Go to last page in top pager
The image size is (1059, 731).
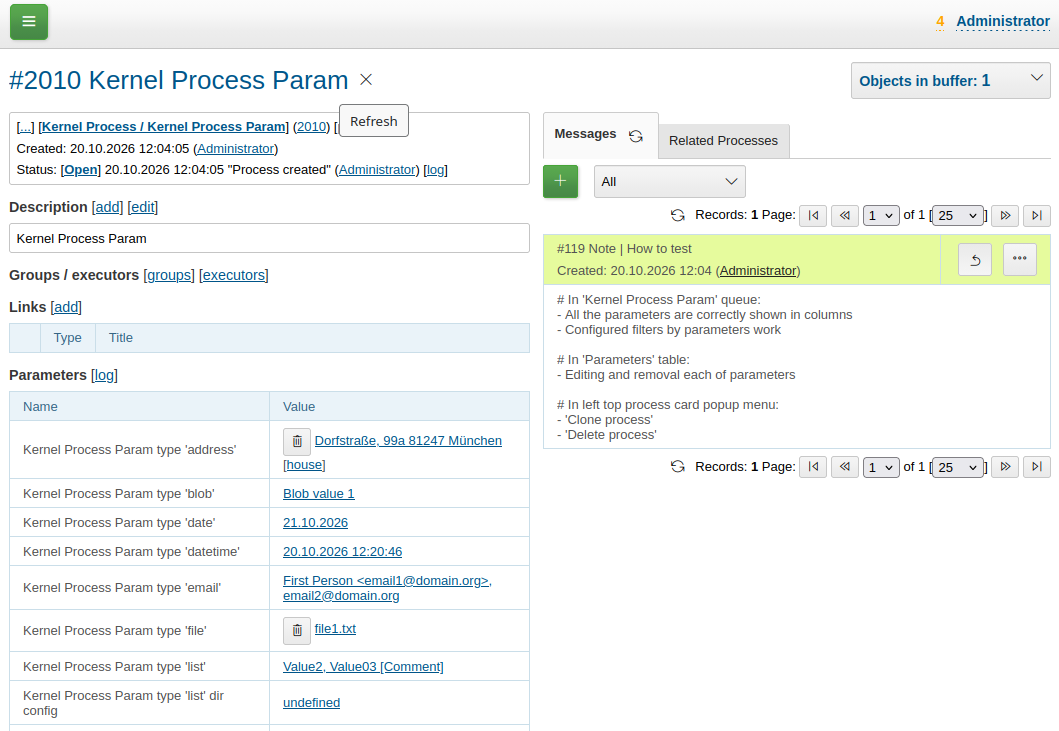click(1037, 216)
